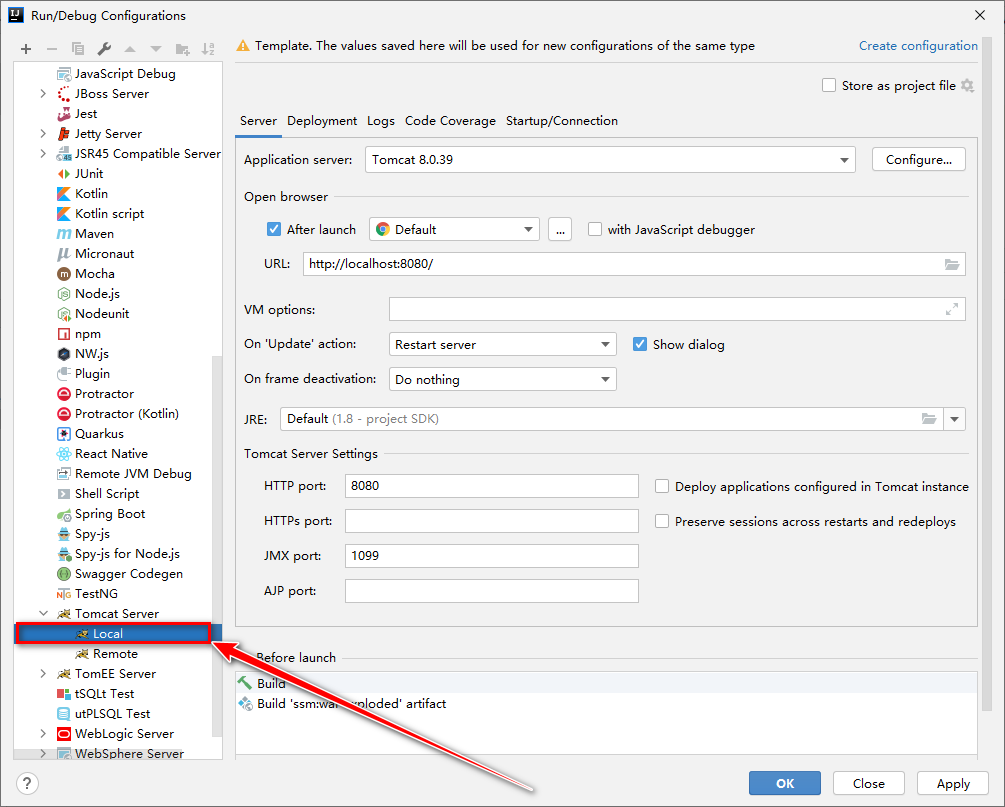This screenshot has width=1005, height=807.
Task: Click the Add New Configuration plus icon
Action: 26,49
